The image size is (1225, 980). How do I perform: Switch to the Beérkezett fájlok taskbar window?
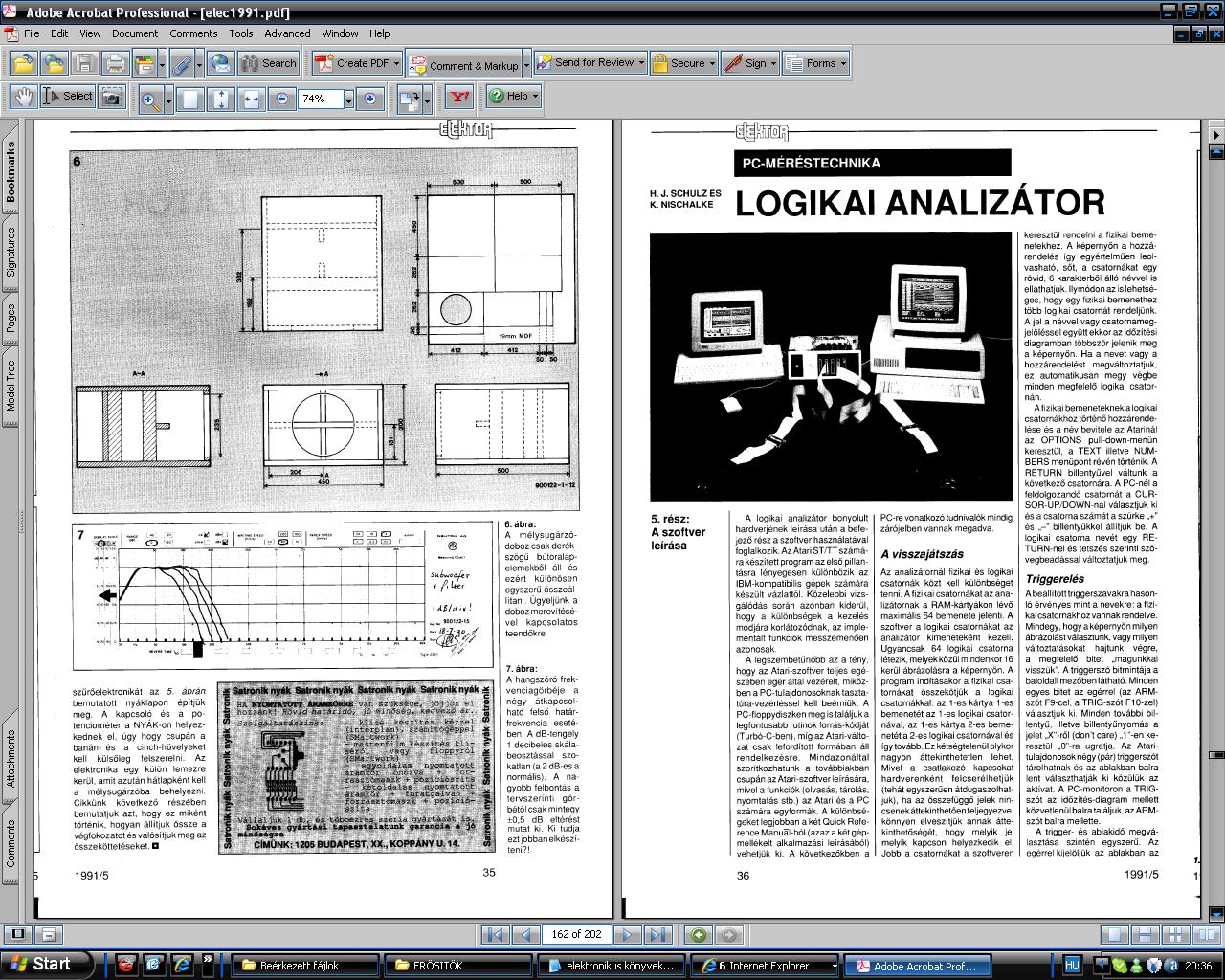point(306,965)
